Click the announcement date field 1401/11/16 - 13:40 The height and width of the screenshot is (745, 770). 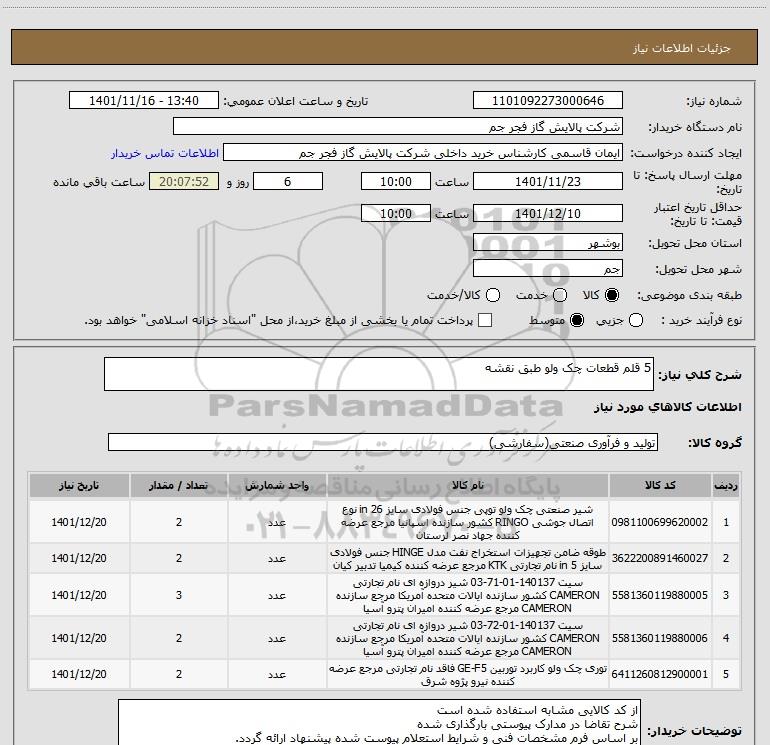click(144, 101)
